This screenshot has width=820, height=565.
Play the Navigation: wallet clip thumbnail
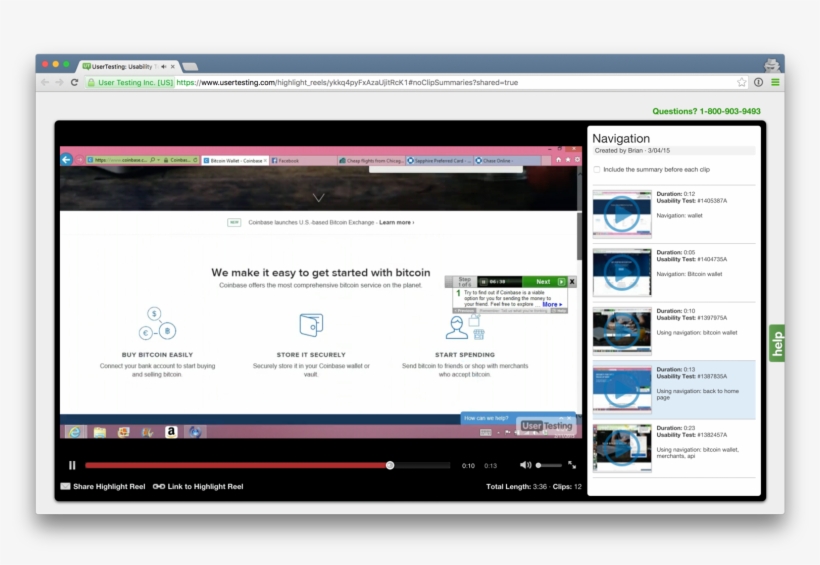pyautogui.click(x=622, y=213)
